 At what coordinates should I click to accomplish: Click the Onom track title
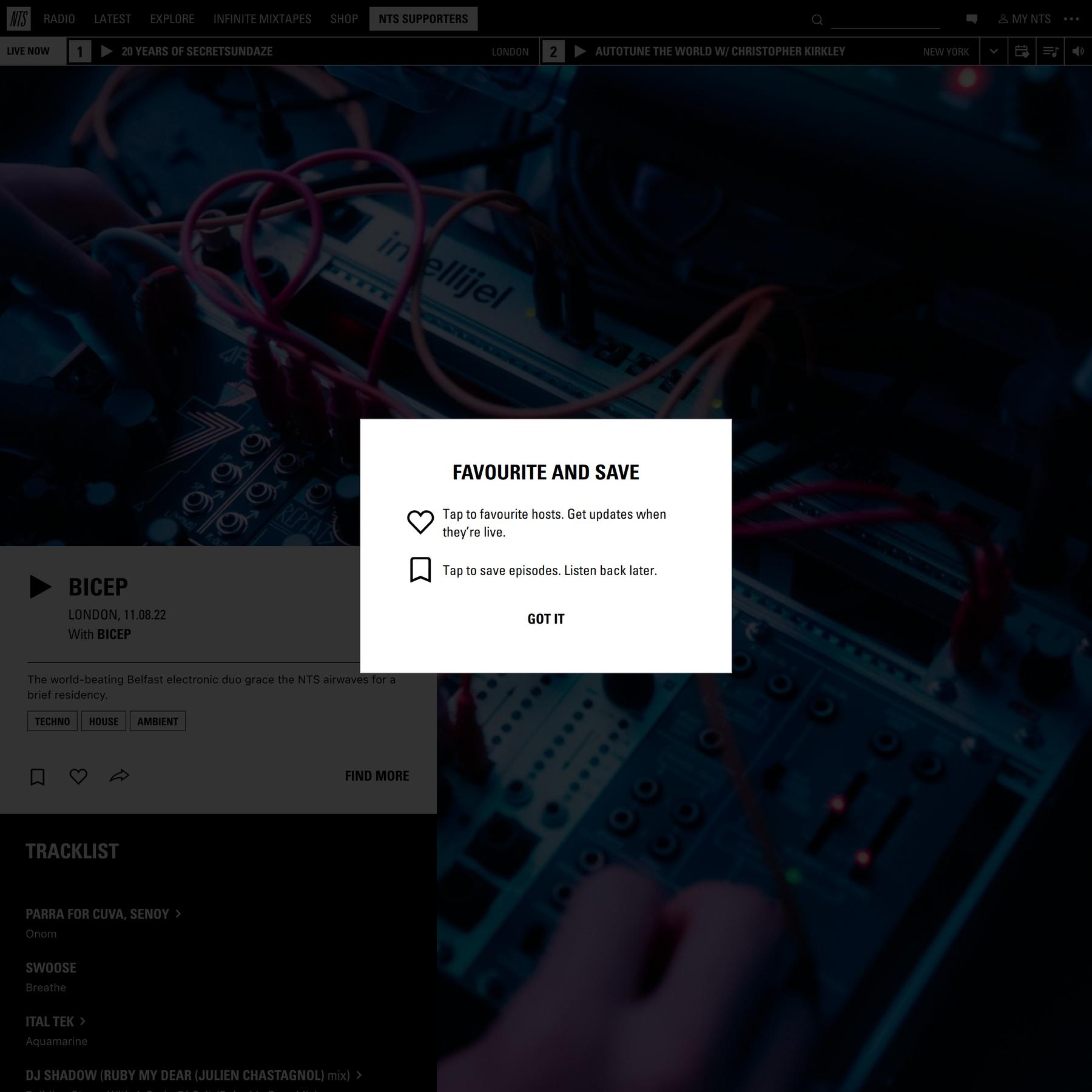coord(41,934)
